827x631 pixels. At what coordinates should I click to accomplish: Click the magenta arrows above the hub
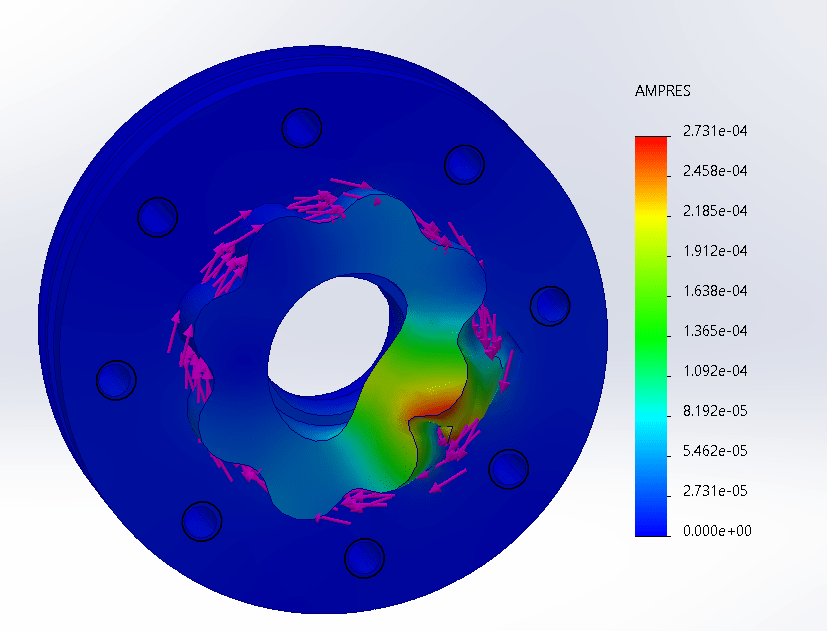(330, 200)
